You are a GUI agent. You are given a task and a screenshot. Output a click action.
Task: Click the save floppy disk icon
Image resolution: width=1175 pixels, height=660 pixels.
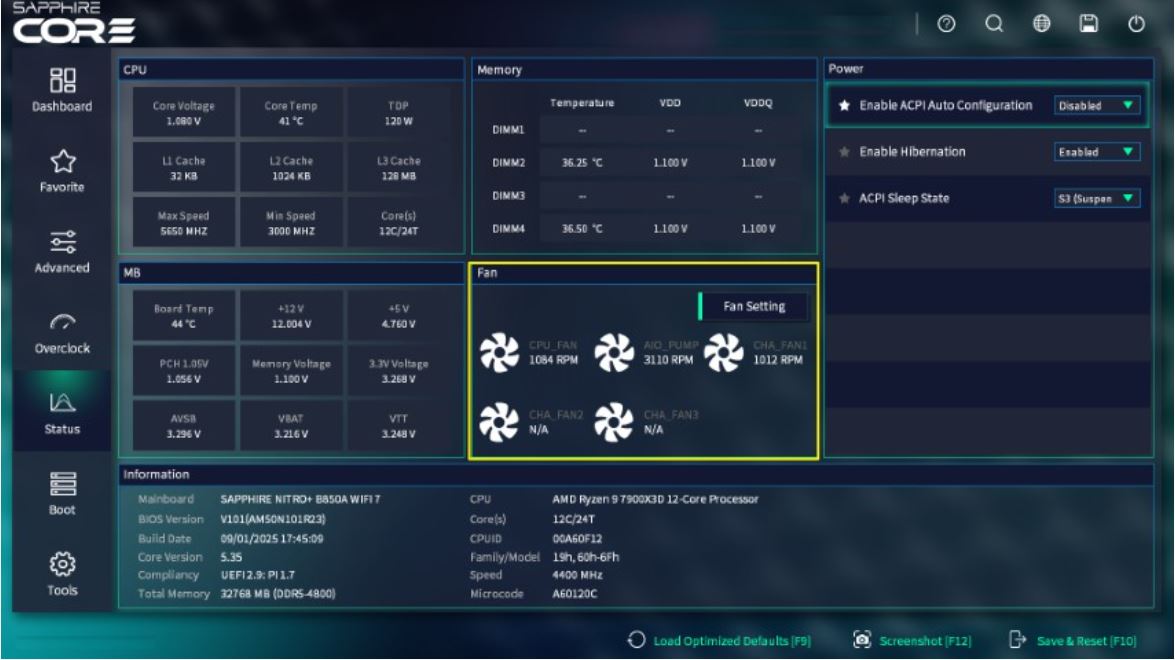1089,26
